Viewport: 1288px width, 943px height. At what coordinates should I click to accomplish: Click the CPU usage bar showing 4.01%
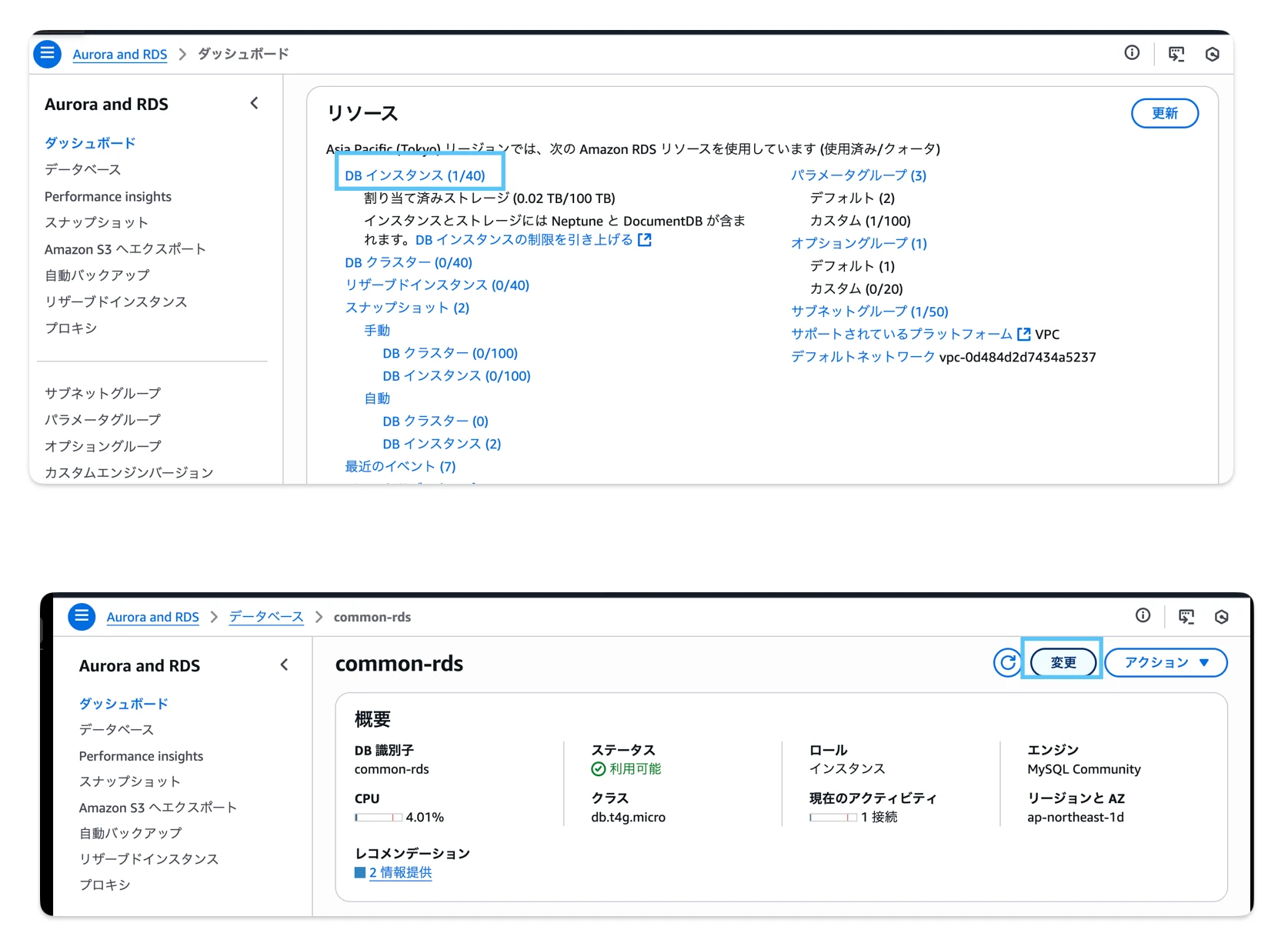[x=378, y=818]
